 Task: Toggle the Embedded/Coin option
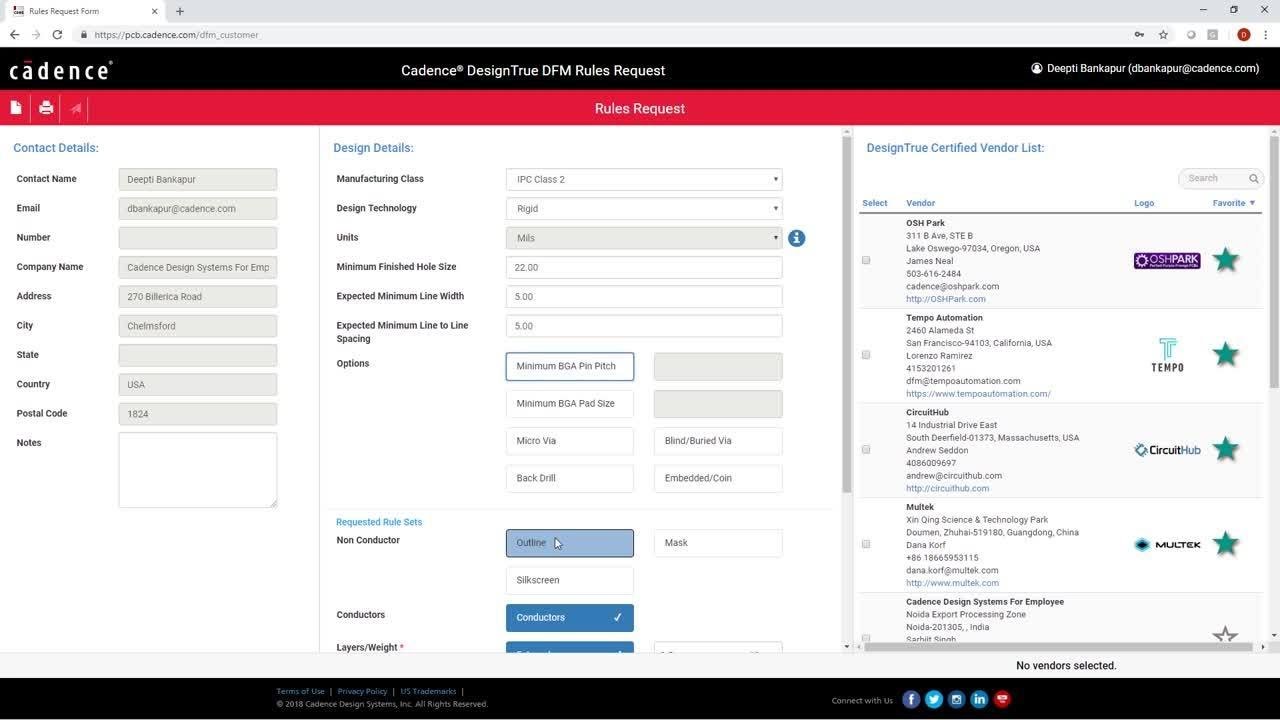(x=718, y=478)
